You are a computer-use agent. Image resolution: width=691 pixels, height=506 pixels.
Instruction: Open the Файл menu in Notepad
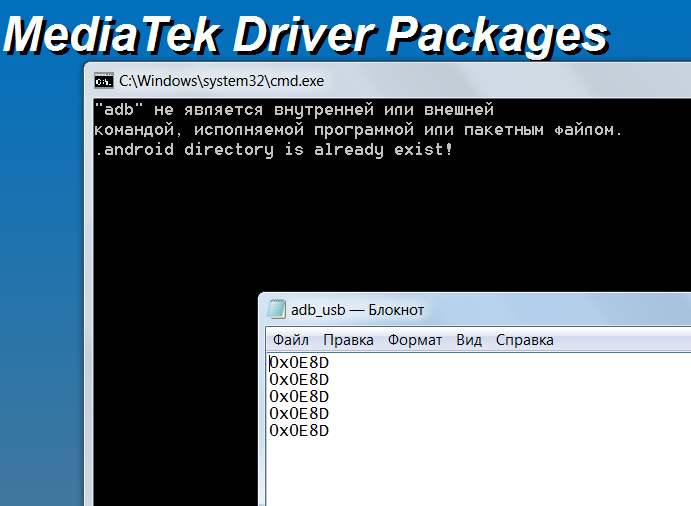291,340
